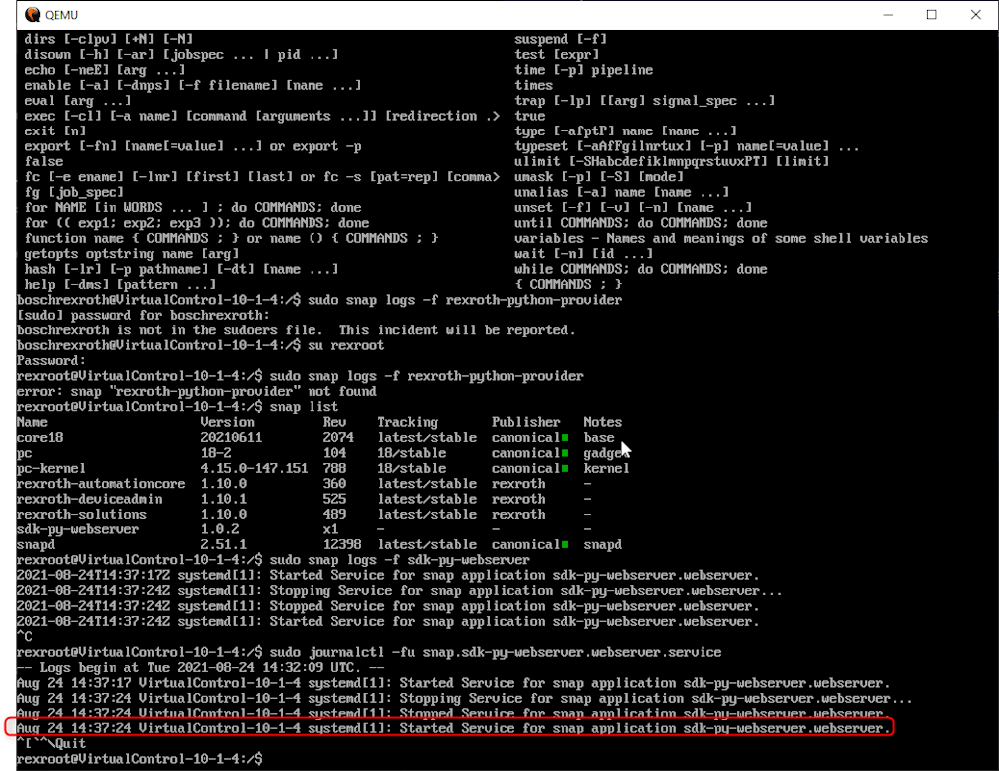
Task: Click the 'not found' error message line
Action: (196, 391)
